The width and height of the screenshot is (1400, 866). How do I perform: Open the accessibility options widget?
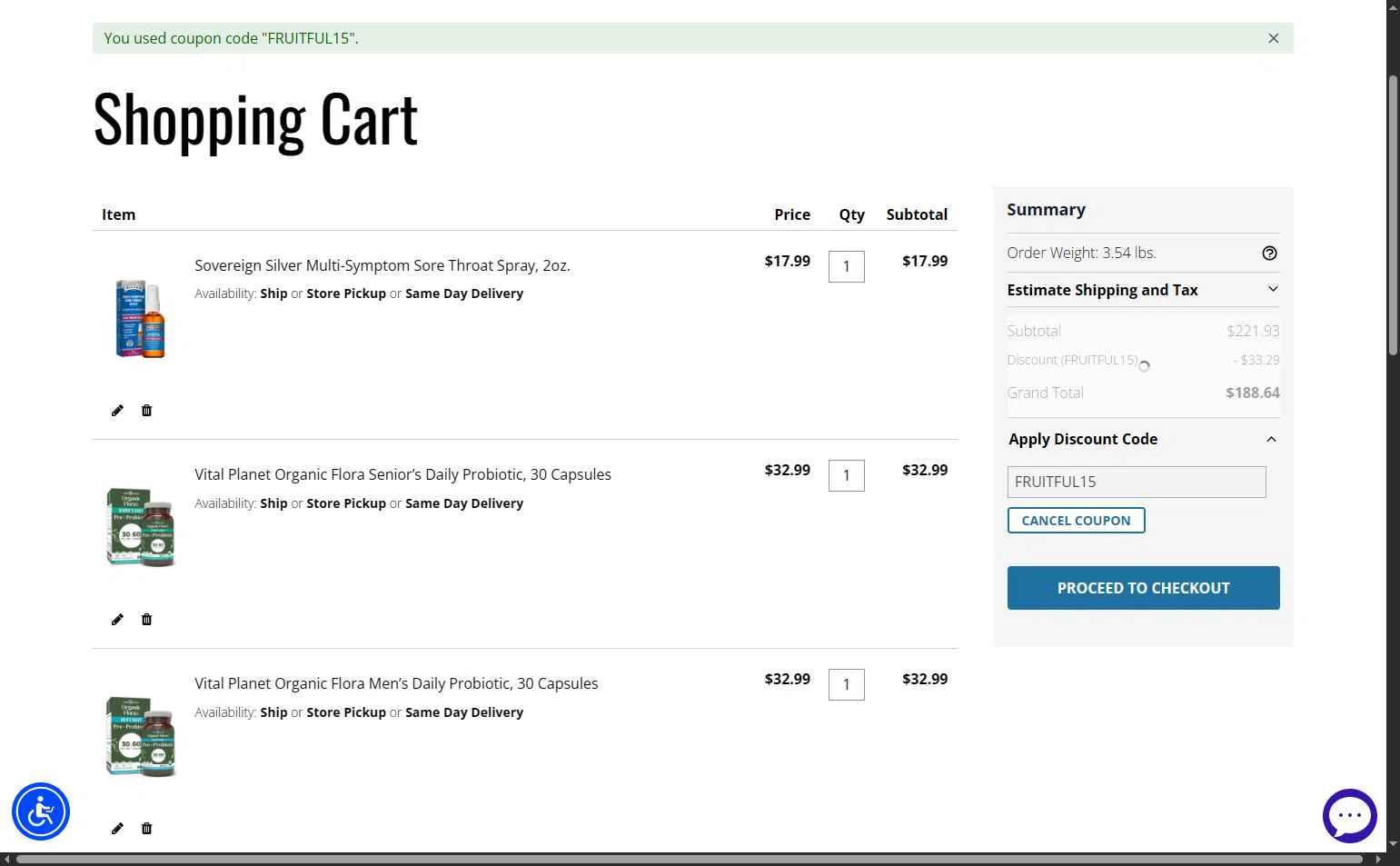[x=41, y=811]
